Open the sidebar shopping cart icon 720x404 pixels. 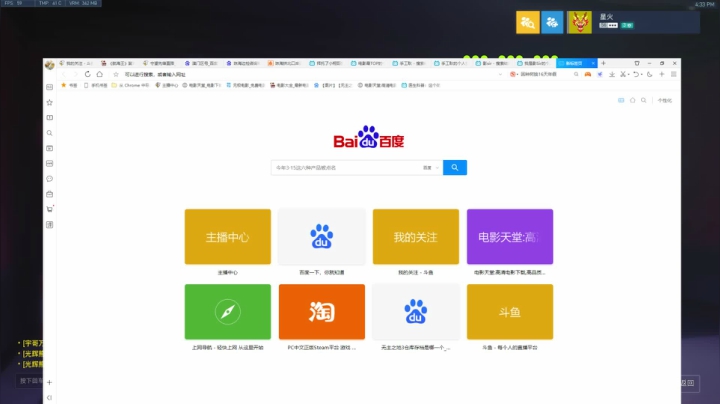50,209
